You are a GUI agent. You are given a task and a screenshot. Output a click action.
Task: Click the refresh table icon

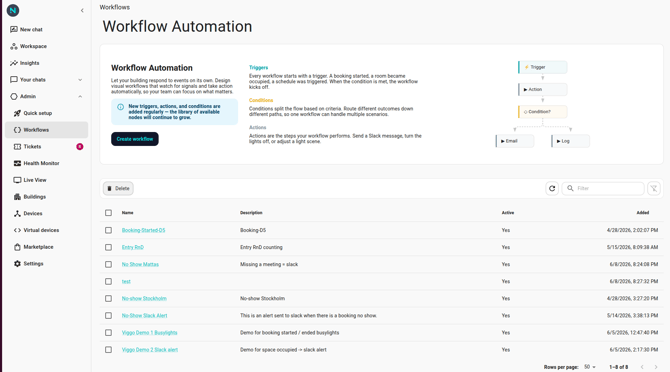(x=552, y=188)
